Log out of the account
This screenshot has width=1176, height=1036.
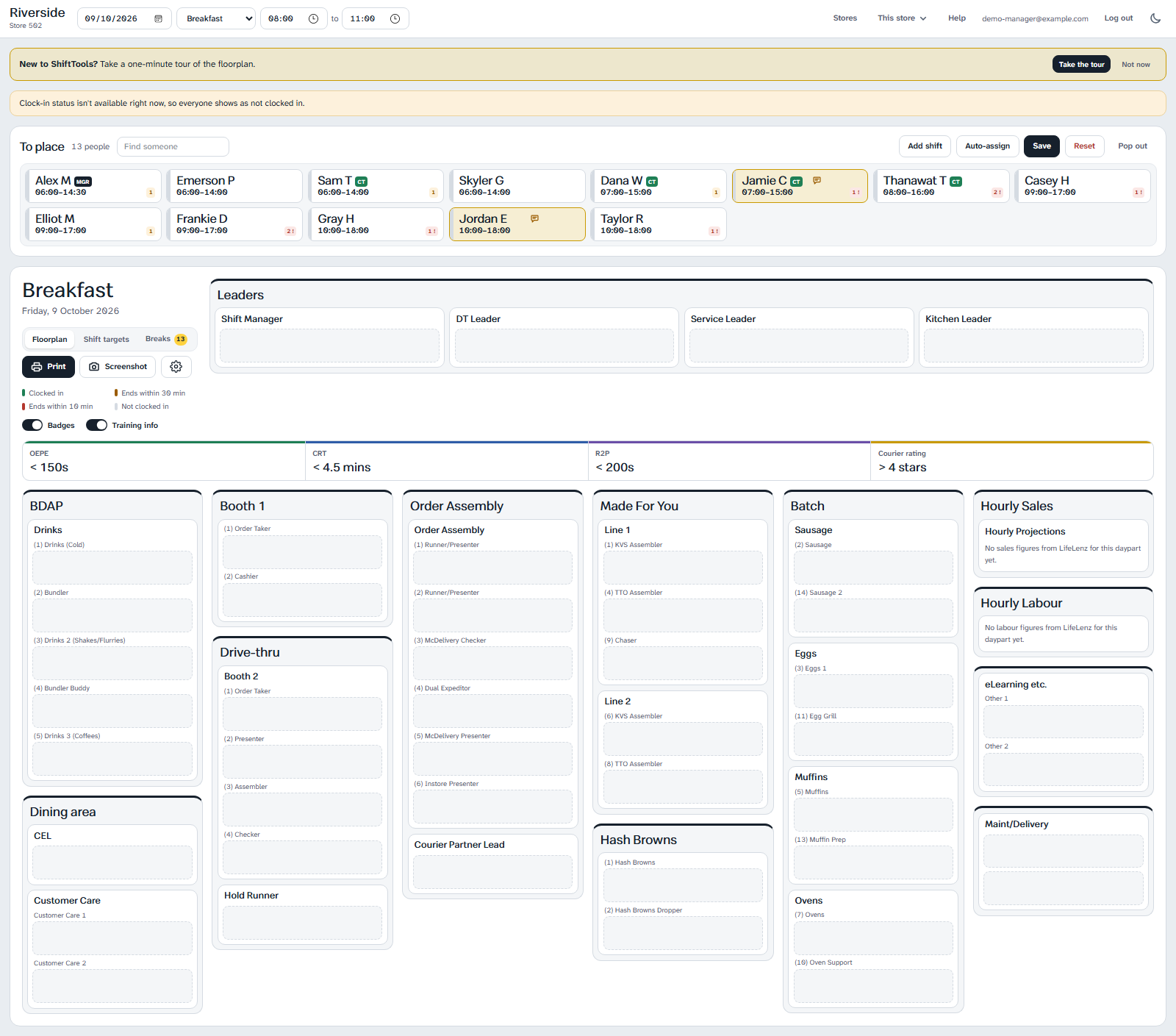(1119, 18)
